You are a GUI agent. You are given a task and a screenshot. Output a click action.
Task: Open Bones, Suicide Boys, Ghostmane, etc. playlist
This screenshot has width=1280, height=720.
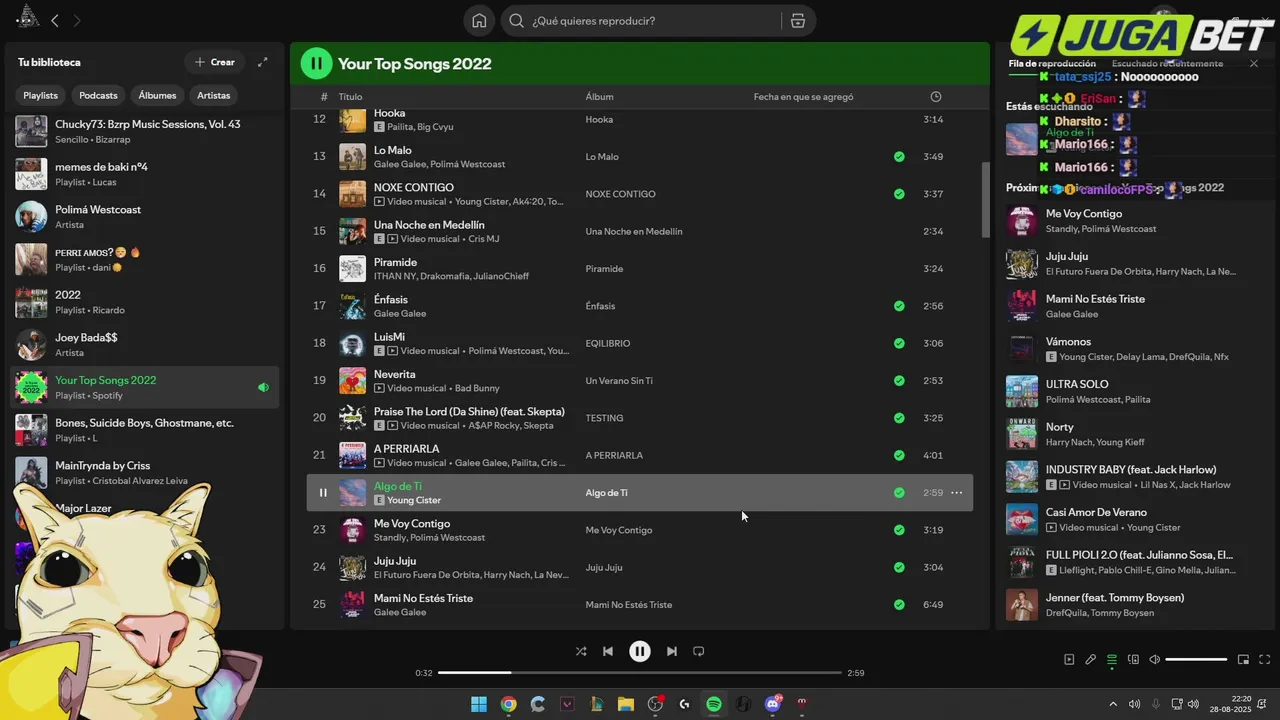145,430
